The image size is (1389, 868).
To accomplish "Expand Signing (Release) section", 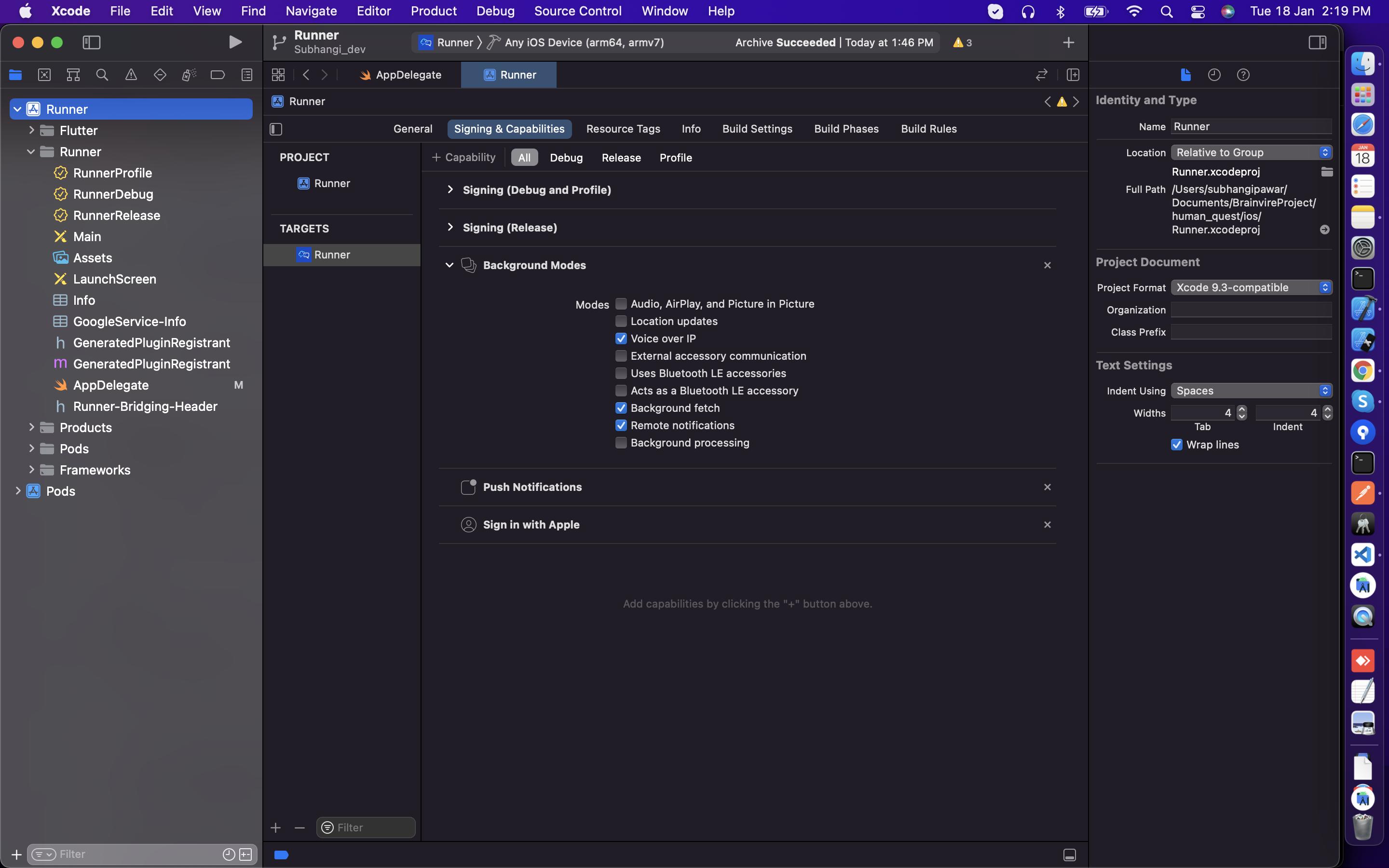I will coord(450,227).
